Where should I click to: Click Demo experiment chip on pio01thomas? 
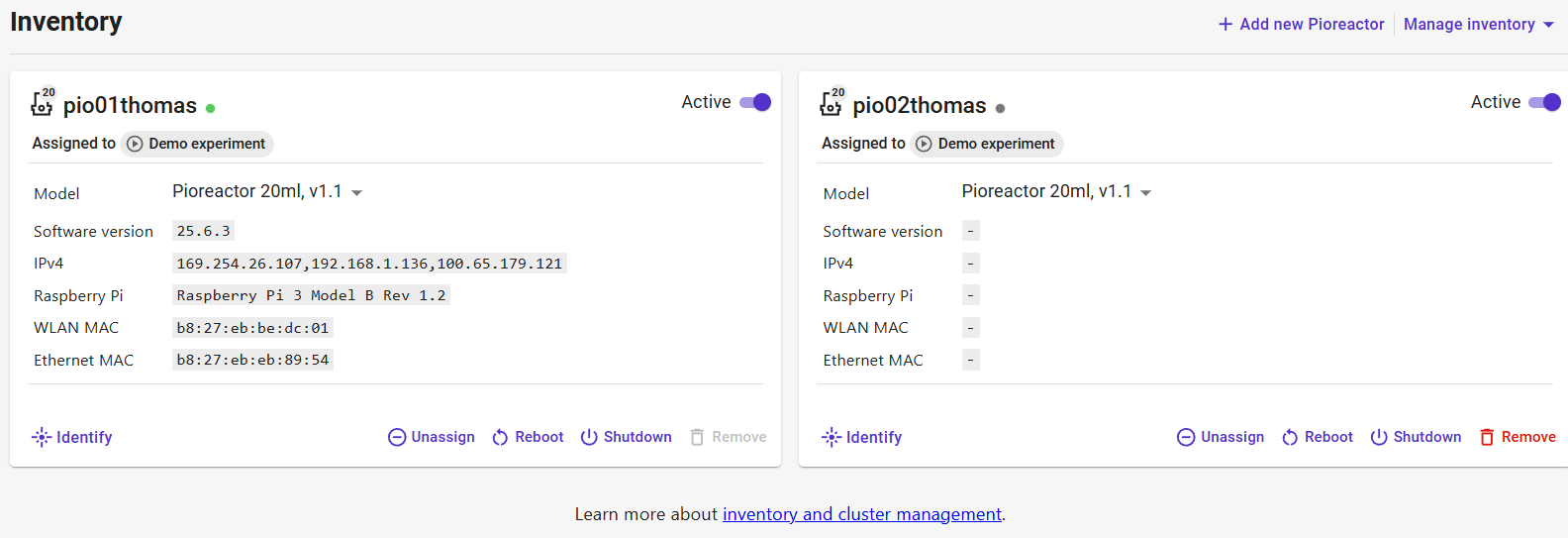197,144
